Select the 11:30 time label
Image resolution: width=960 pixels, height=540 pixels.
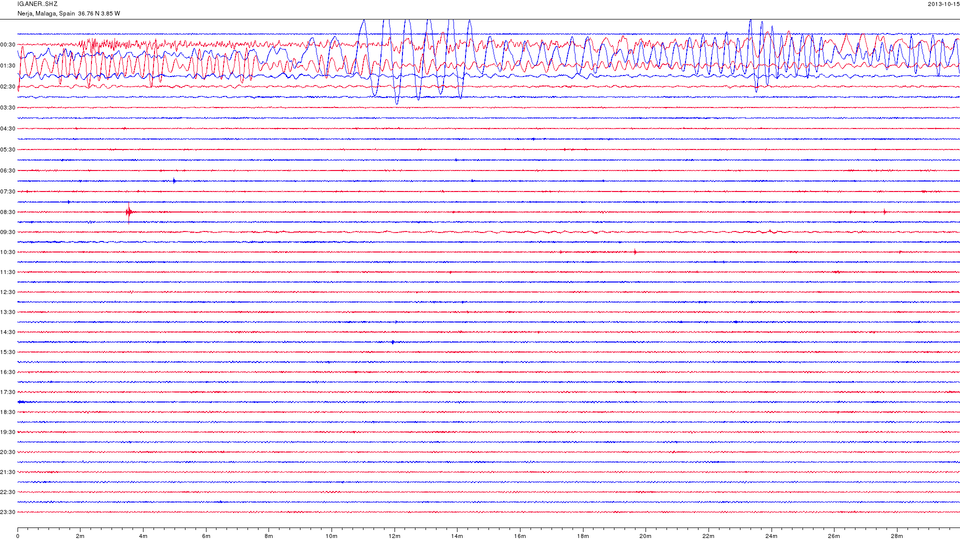click(8, 272)
